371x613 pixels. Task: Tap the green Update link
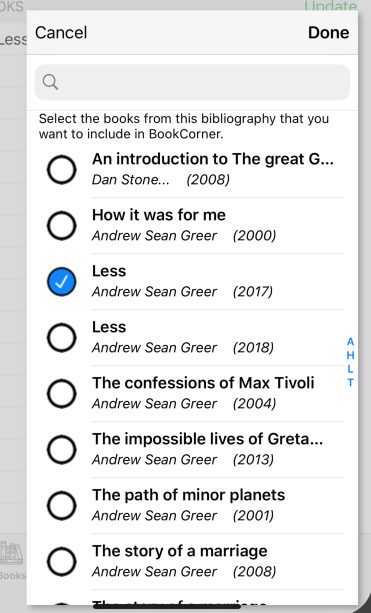pos(330,5)
